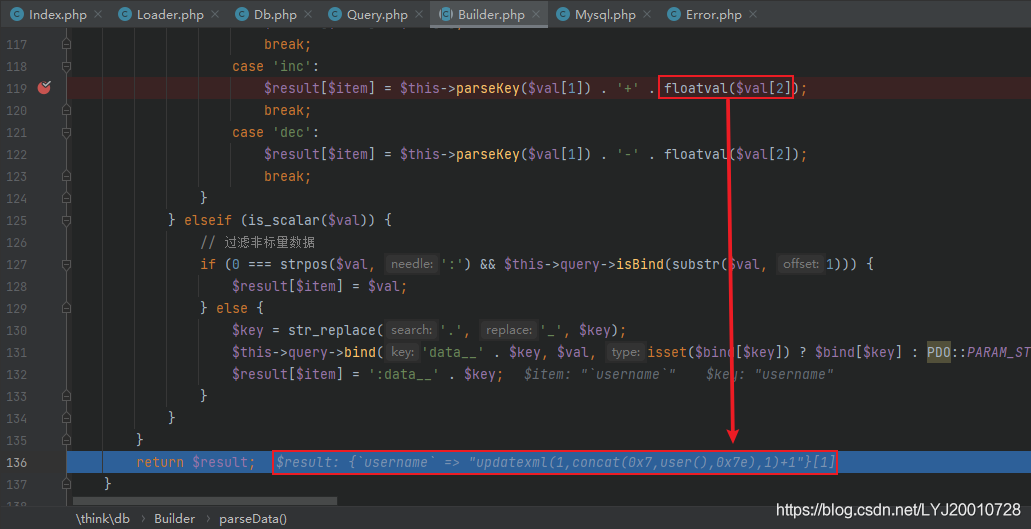
Task: Open the Error.php tab
Action: [711, 14]
